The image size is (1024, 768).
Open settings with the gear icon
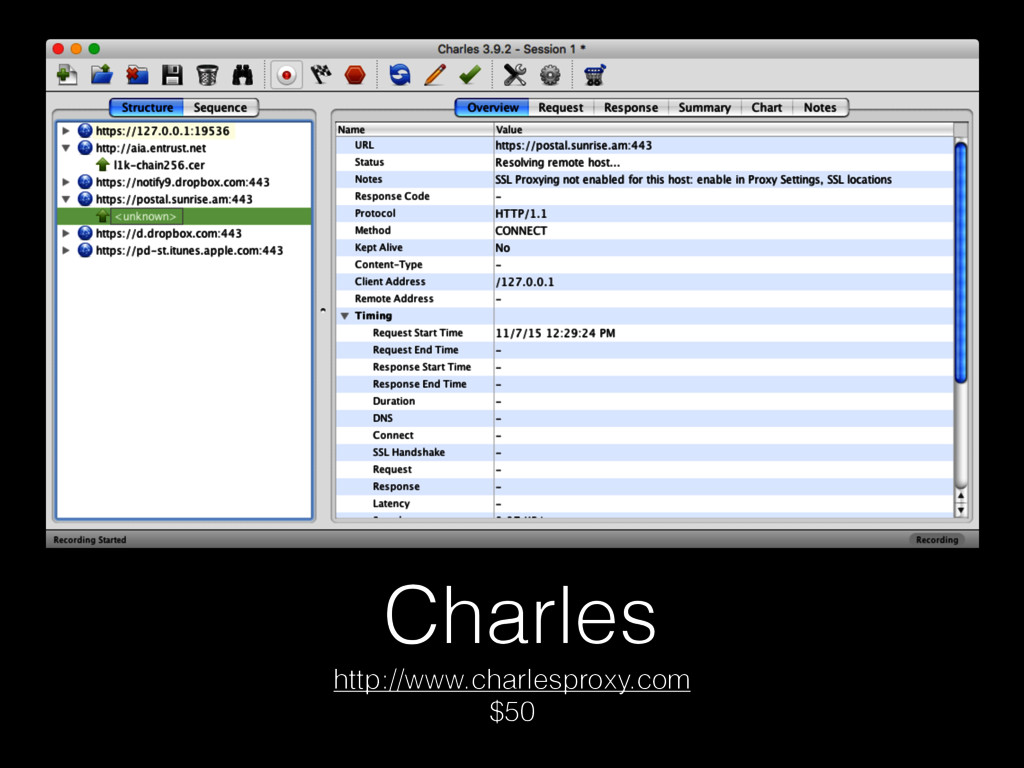point(550,75)
